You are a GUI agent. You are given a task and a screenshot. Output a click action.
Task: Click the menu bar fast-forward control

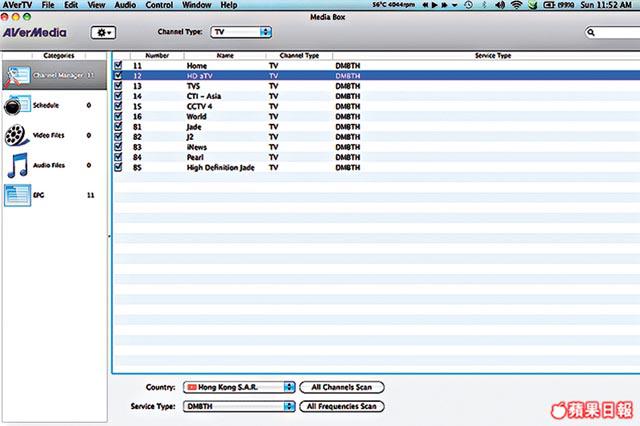[x=444, y=5]
